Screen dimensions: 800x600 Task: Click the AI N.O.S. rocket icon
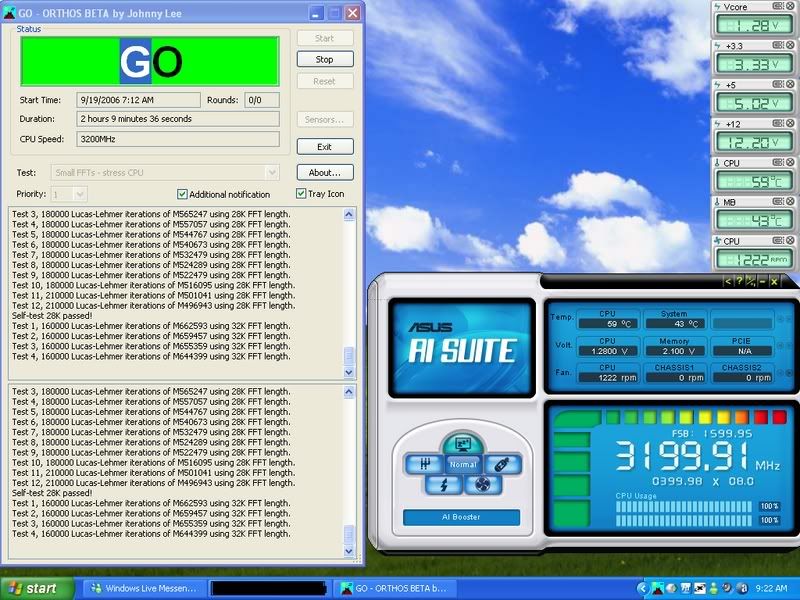click(x=503, y=464)
